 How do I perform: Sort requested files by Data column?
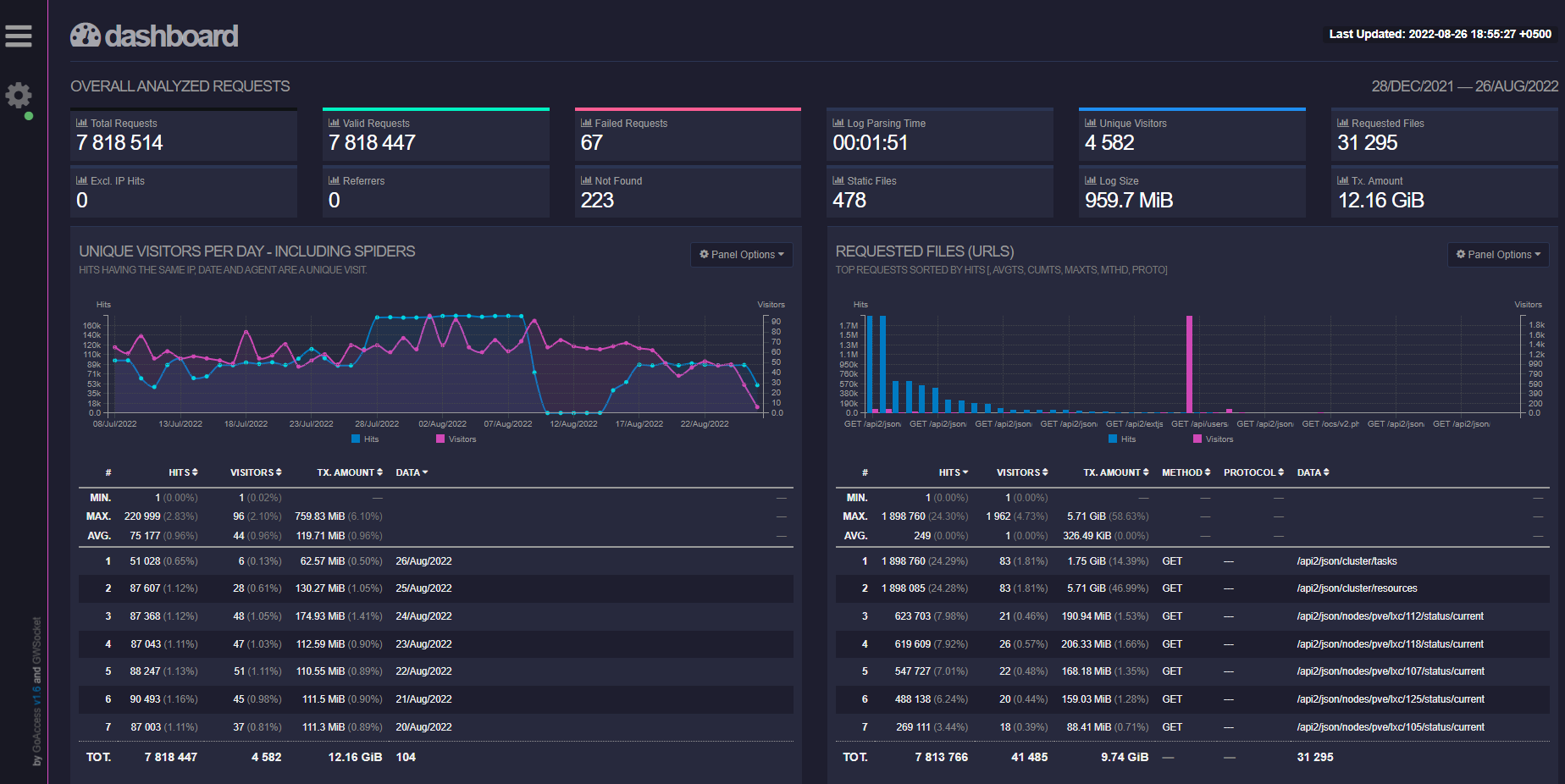tap(1313, 472)
